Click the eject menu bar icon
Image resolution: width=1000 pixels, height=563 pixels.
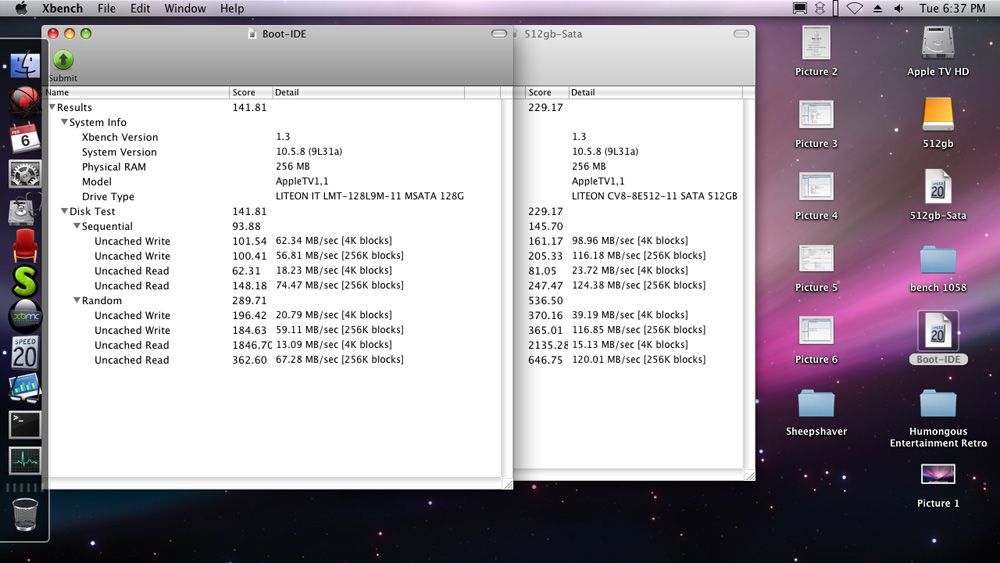878,8
